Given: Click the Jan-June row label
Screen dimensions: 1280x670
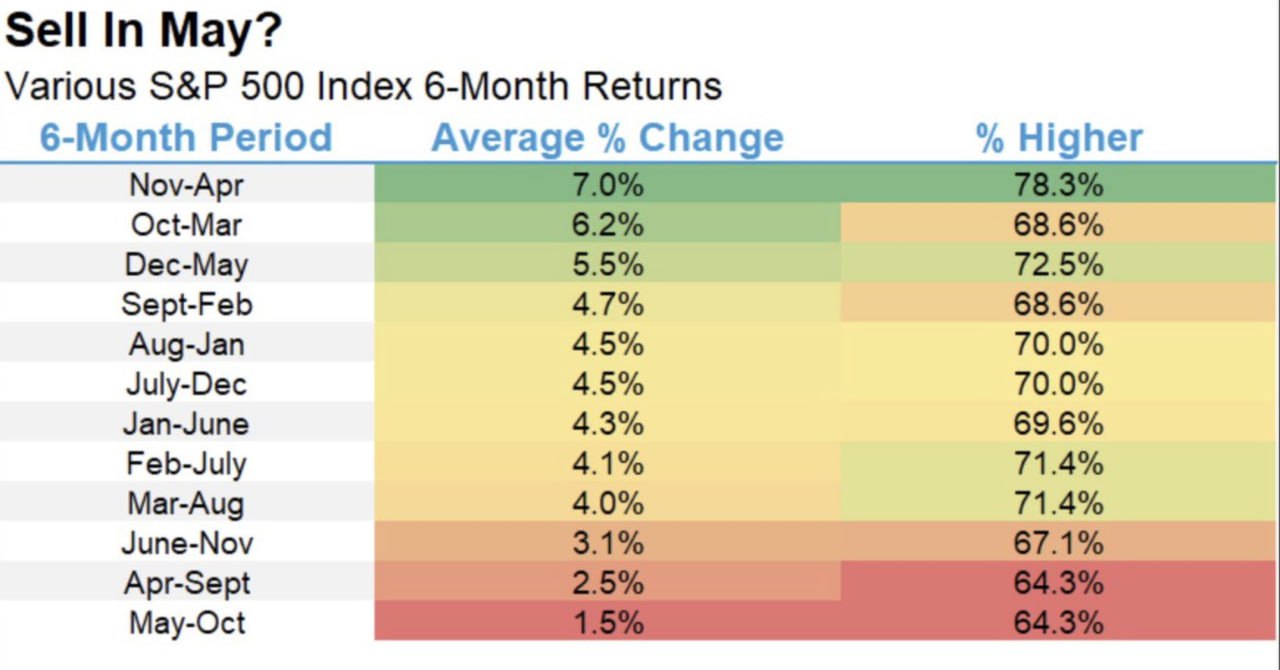Looking at the screenshot, I should pyautogui.click(x=187, y=424).
